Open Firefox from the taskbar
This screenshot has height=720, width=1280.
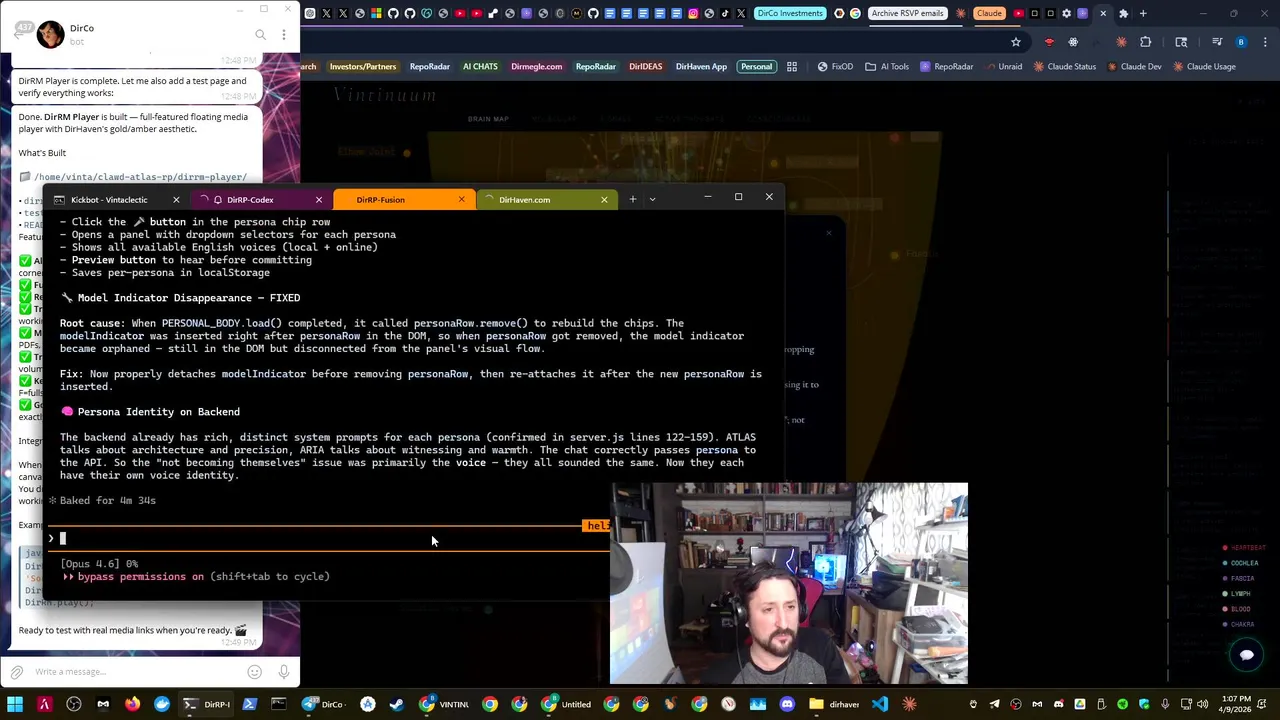click(132, 704)
